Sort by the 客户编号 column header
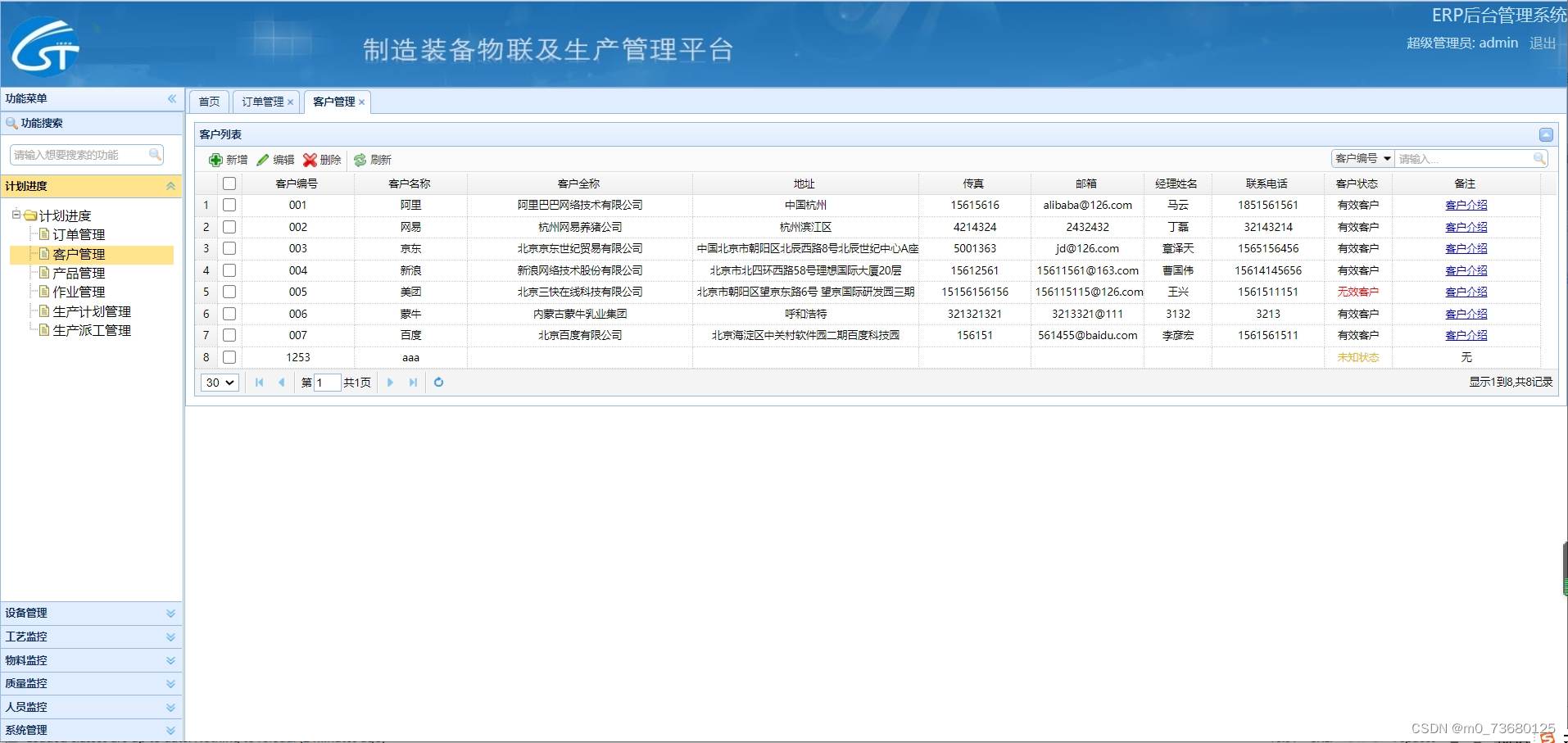 297,183
